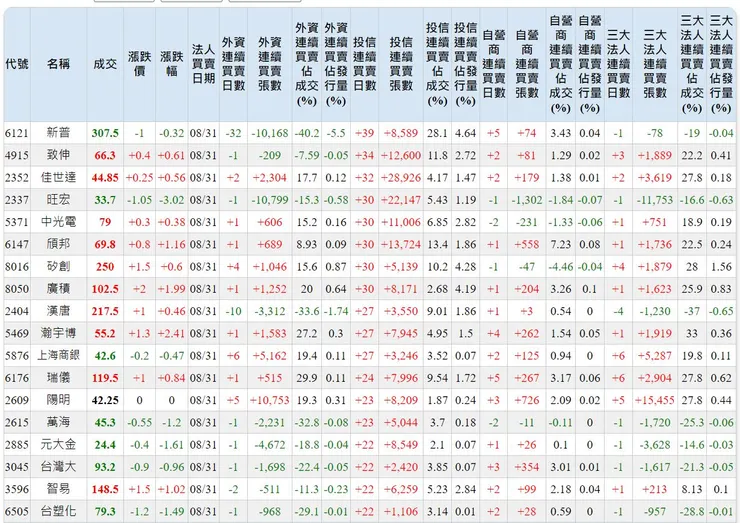Click the 自營商連續買賣日數 column header
This screenshot has width=740, height=523.
point(494,64)
